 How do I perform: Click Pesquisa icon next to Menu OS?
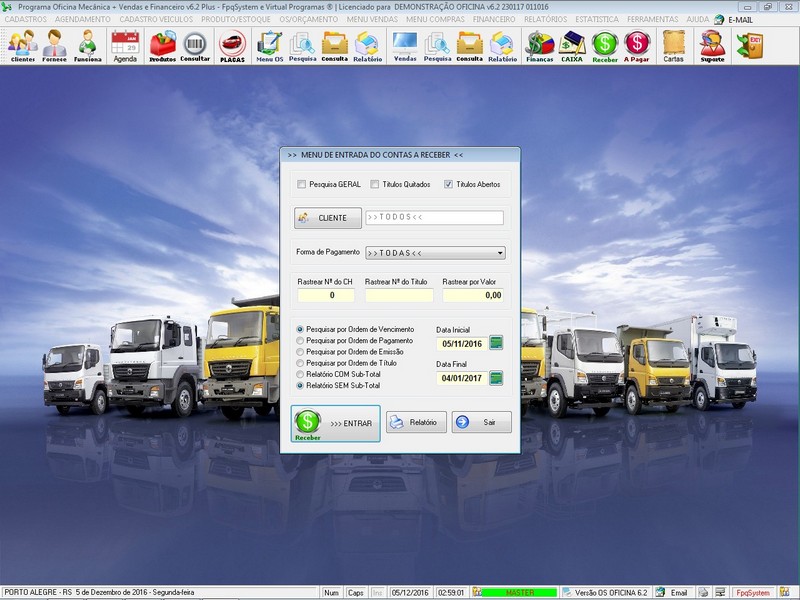pos(303,46)
